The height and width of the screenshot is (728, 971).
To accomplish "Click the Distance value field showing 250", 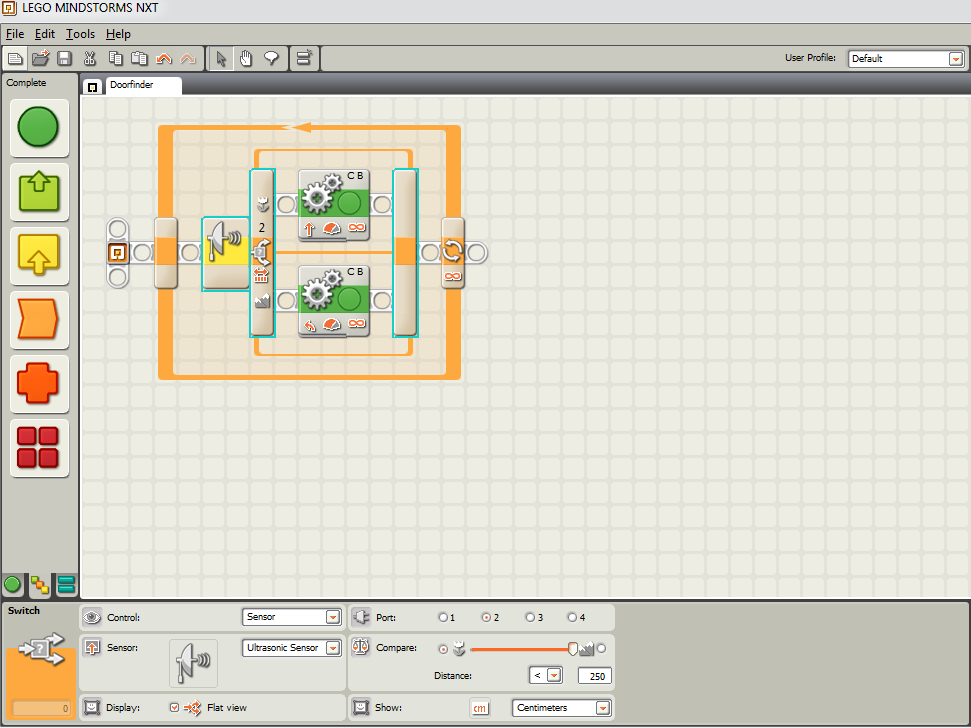I will coord(594,676).
